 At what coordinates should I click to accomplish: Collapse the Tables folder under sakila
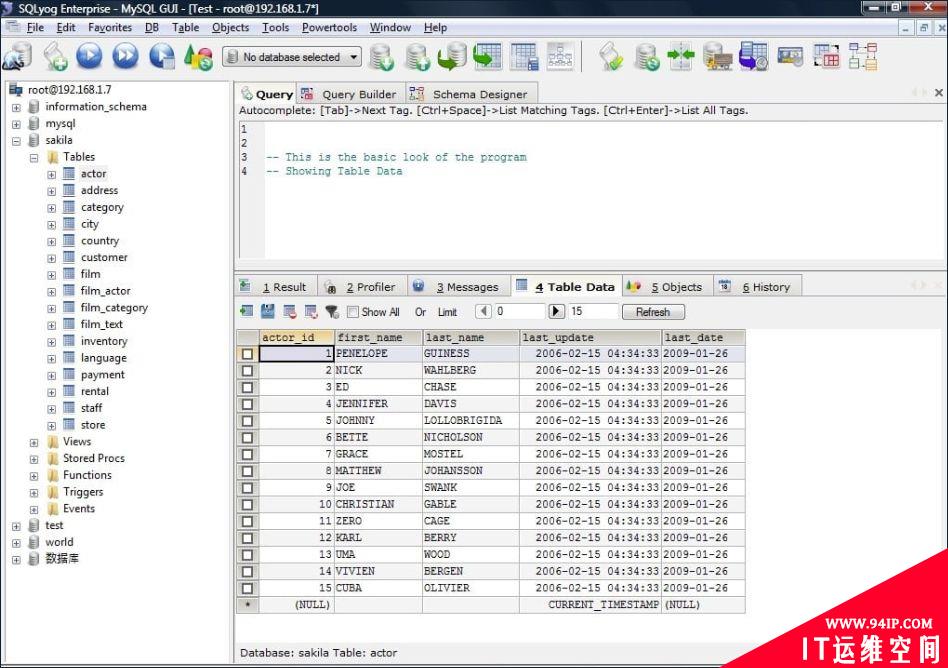click(x=34, y=158)
